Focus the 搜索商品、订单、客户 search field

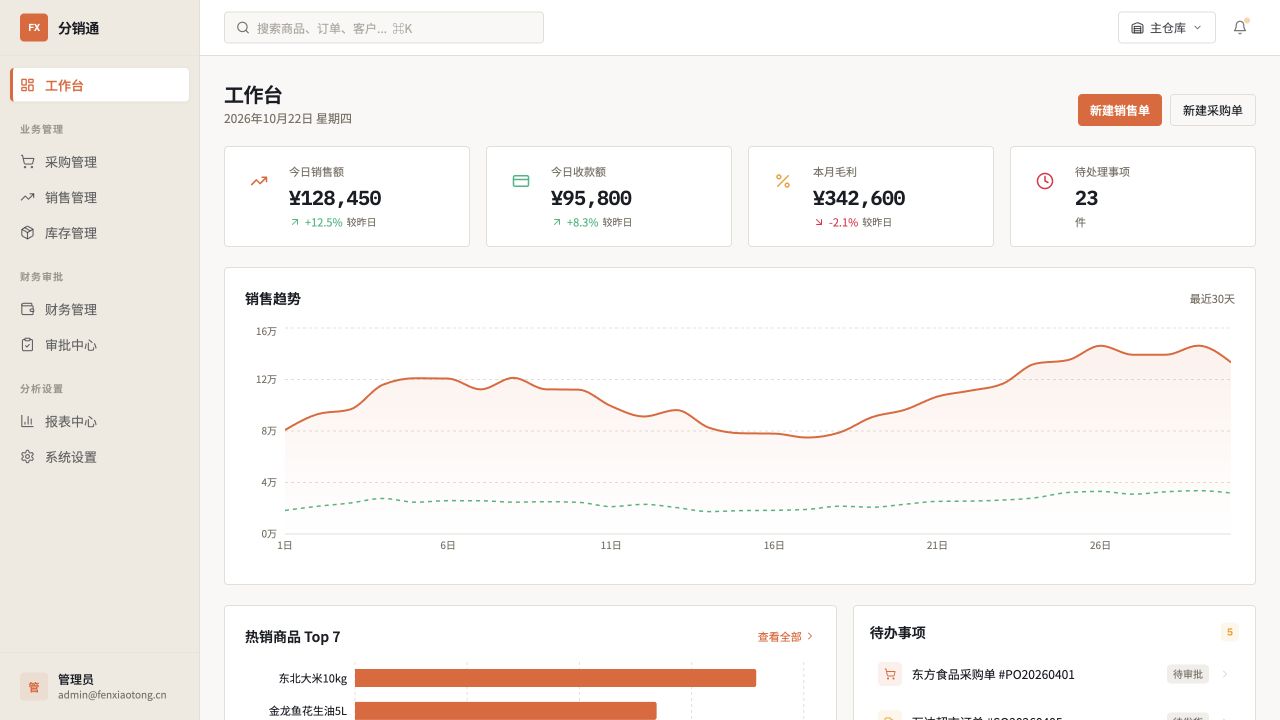point(384,28)
